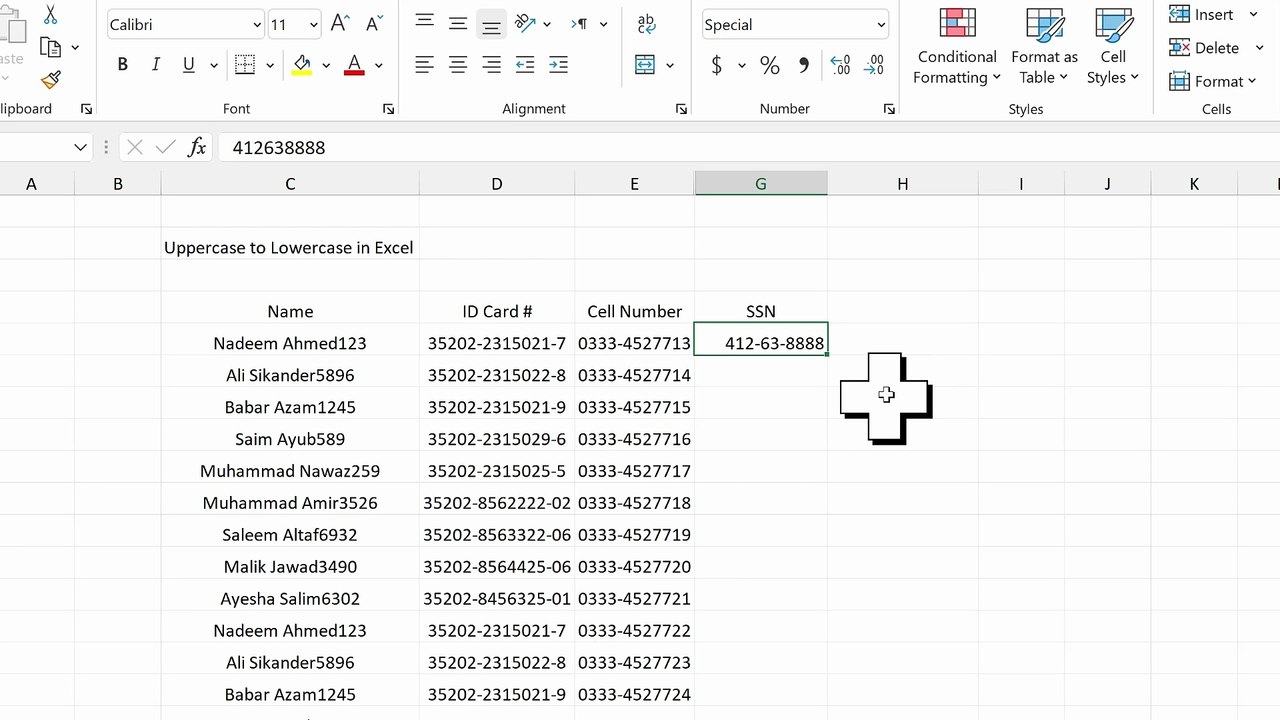Cancel formula bar entry X
The width and height of the screenshot is (1280, 720).
point(135,148)
